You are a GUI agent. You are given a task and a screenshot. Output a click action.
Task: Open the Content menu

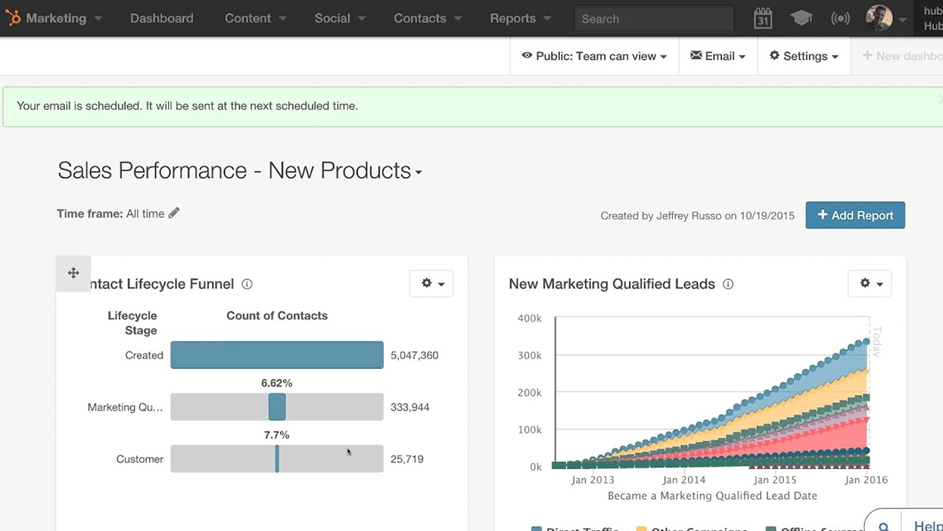click(256, 18)
